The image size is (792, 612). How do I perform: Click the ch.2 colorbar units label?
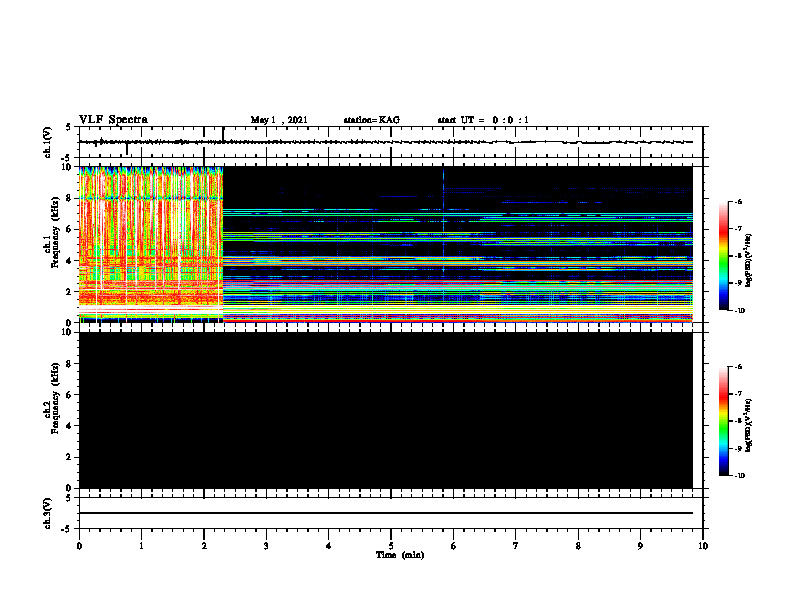tap(749, 425)
